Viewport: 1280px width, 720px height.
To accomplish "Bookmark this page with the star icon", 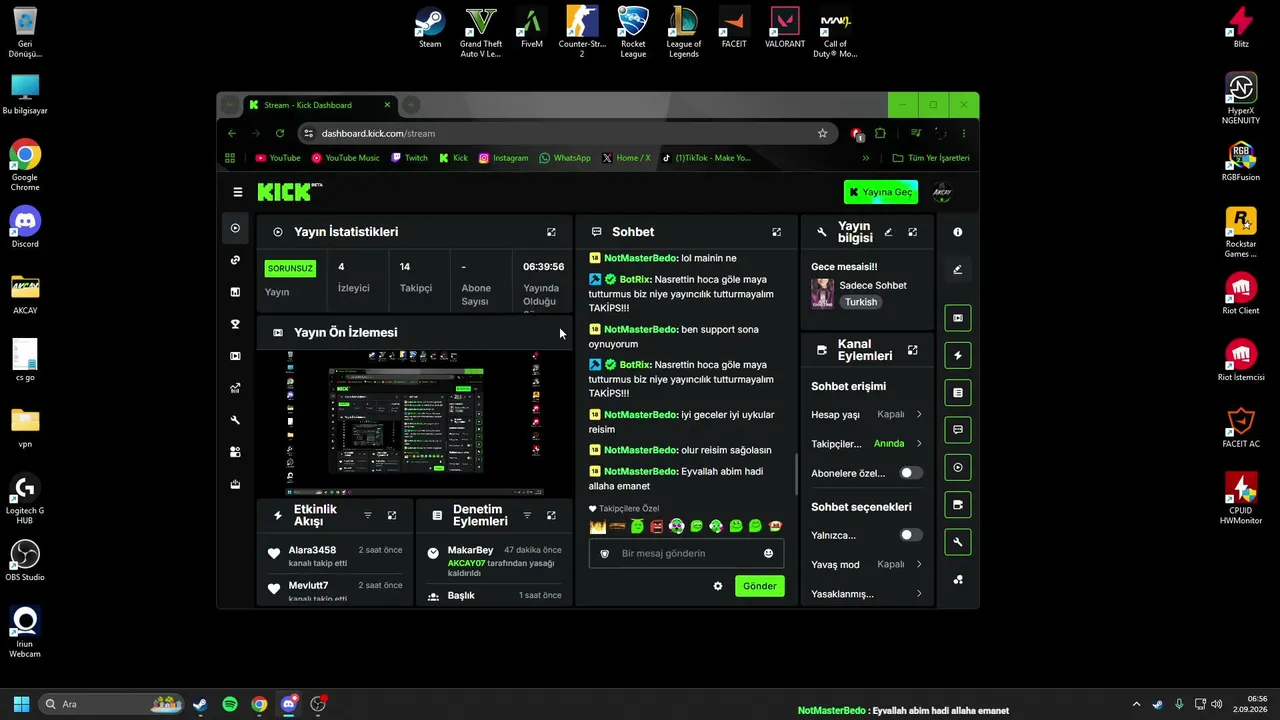I will (823, 133).
